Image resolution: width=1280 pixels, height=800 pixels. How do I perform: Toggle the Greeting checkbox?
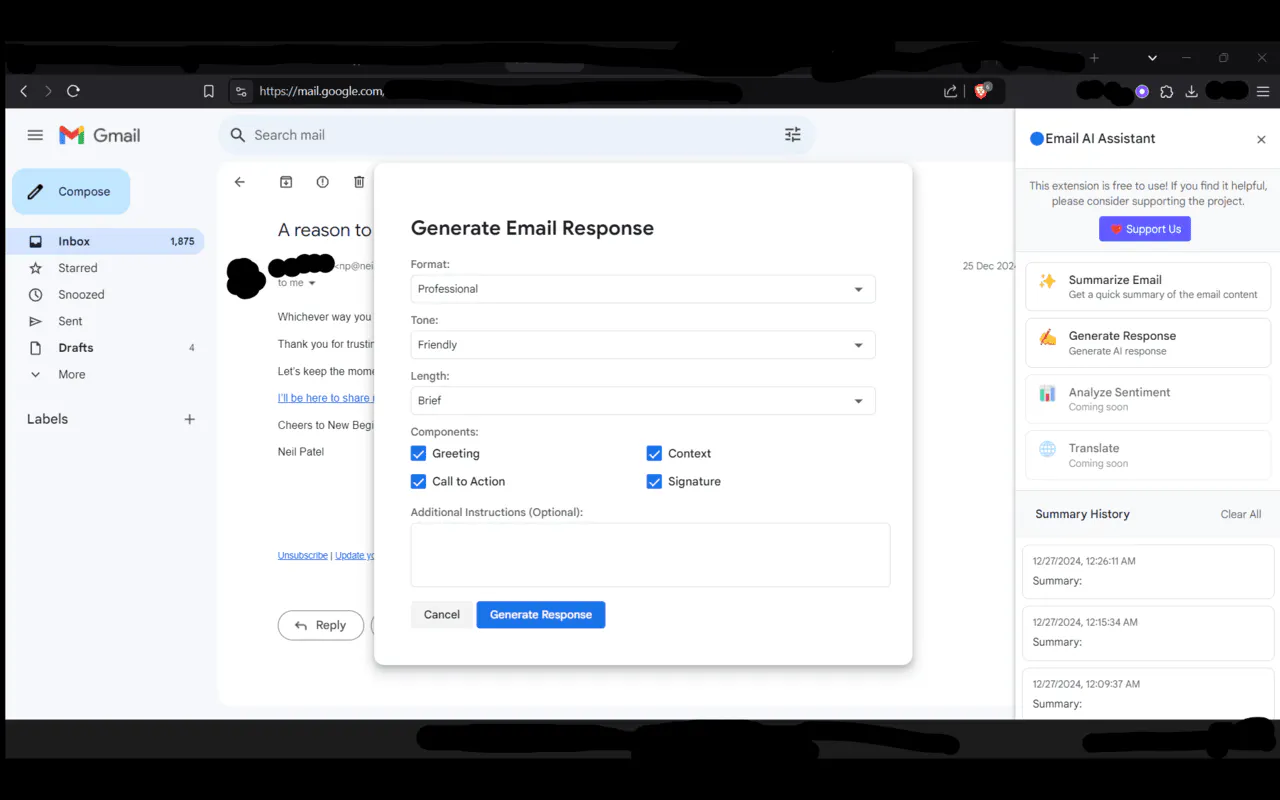pyautogui.click(x=418, y=453)
